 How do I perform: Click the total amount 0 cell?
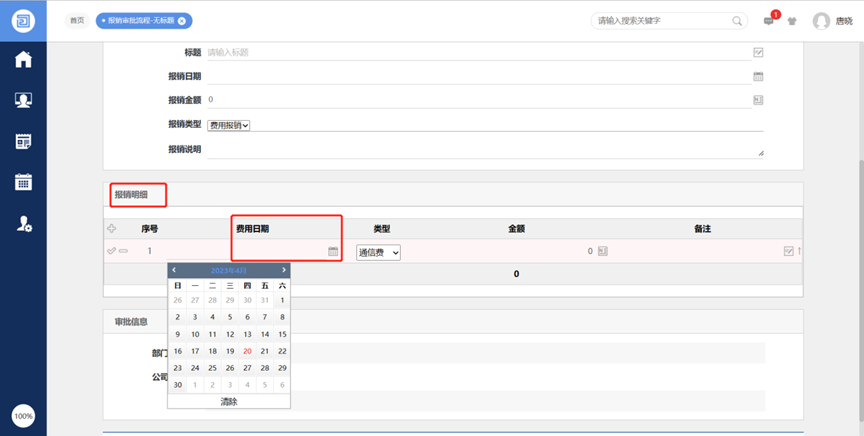(x=516, y=274)
